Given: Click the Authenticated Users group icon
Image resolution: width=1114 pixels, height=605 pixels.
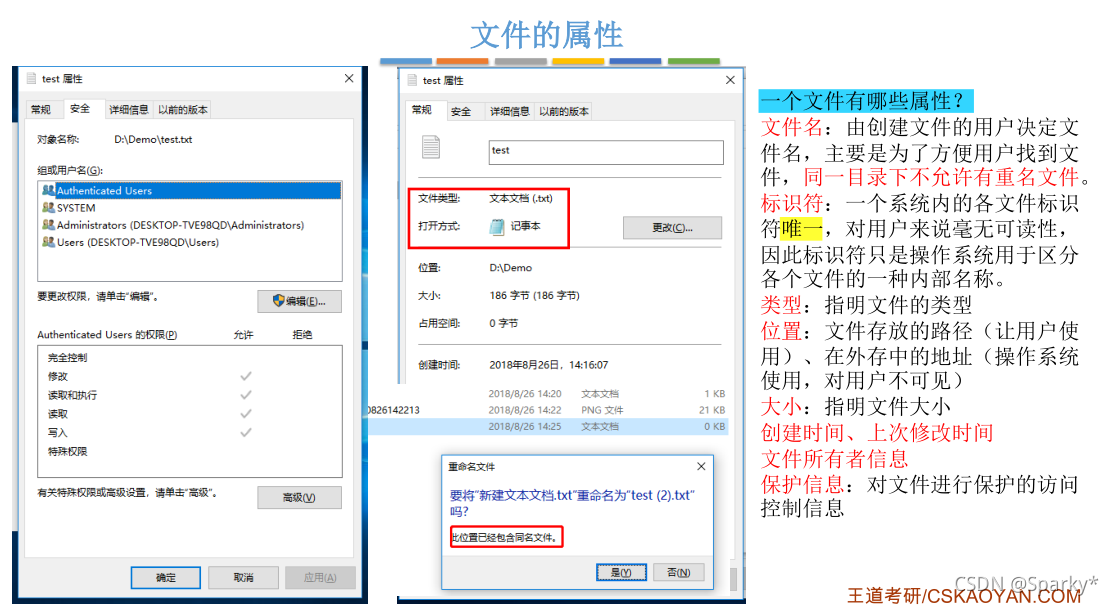Looking at the screenshot, I should pos(48,190).
